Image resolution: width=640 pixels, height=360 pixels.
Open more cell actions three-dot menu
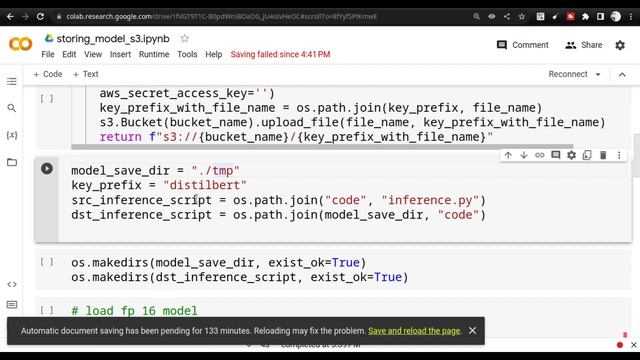619,155
